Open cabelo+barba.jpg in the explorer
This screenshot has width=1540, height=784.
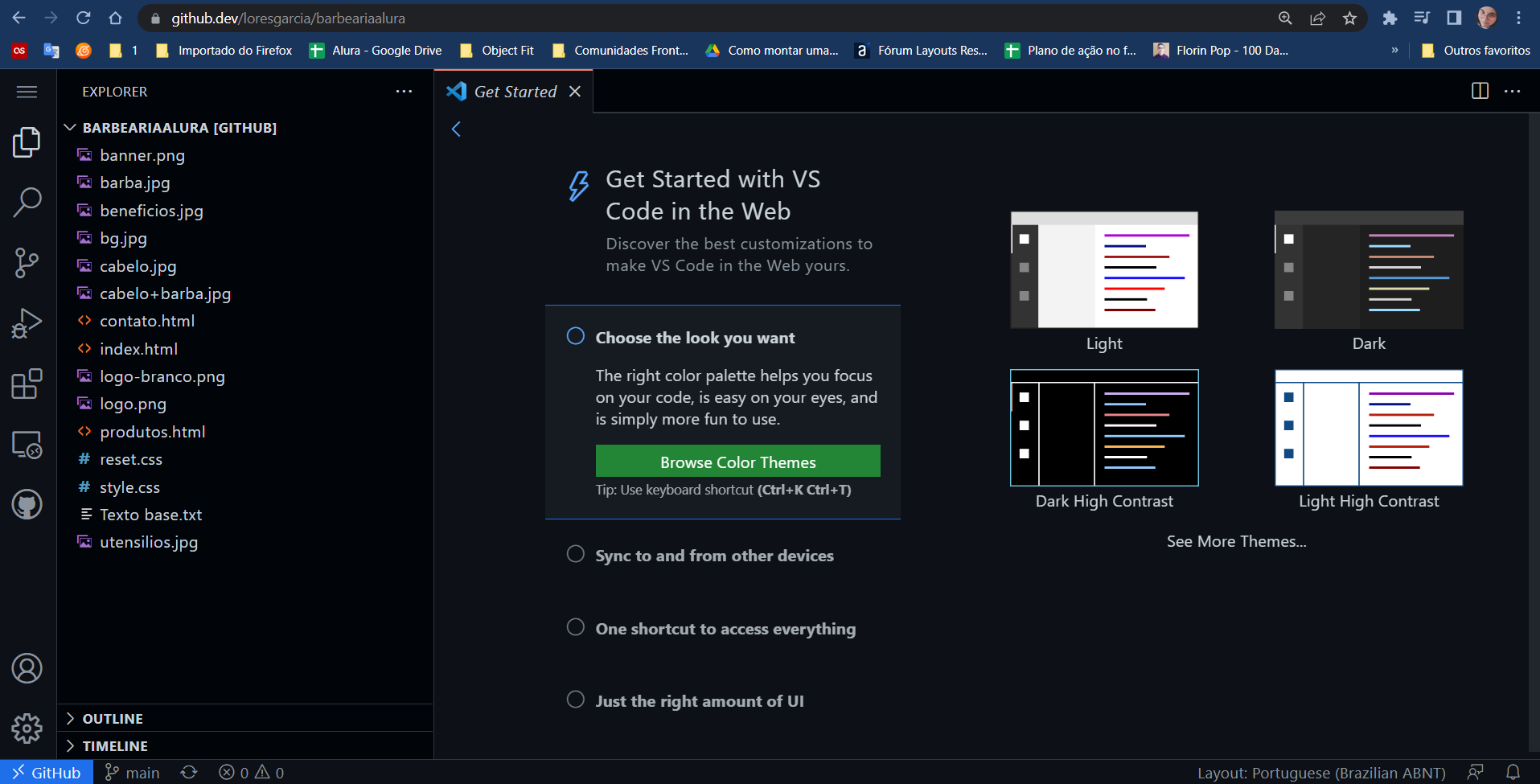point(245,293)
